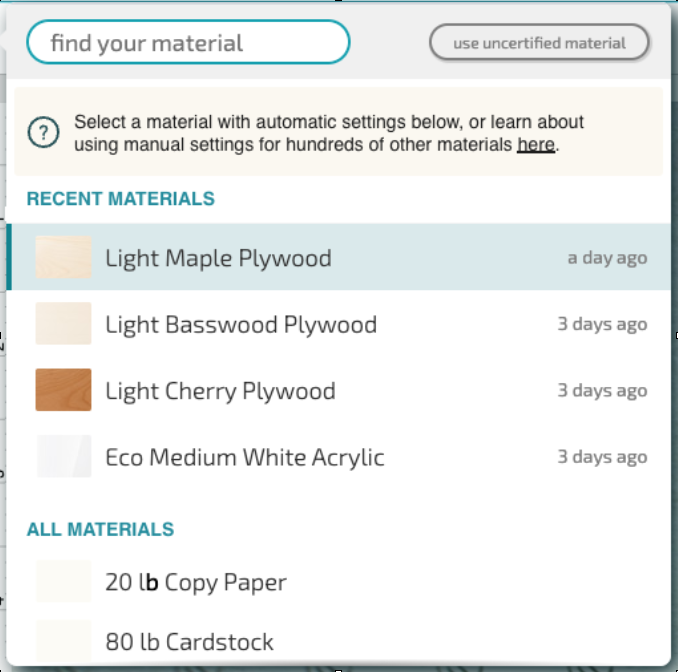Screen dimensions: 678x672
Task: Click '3 days ago' beside Light Basswood Plywood
Action: (602, 325)
